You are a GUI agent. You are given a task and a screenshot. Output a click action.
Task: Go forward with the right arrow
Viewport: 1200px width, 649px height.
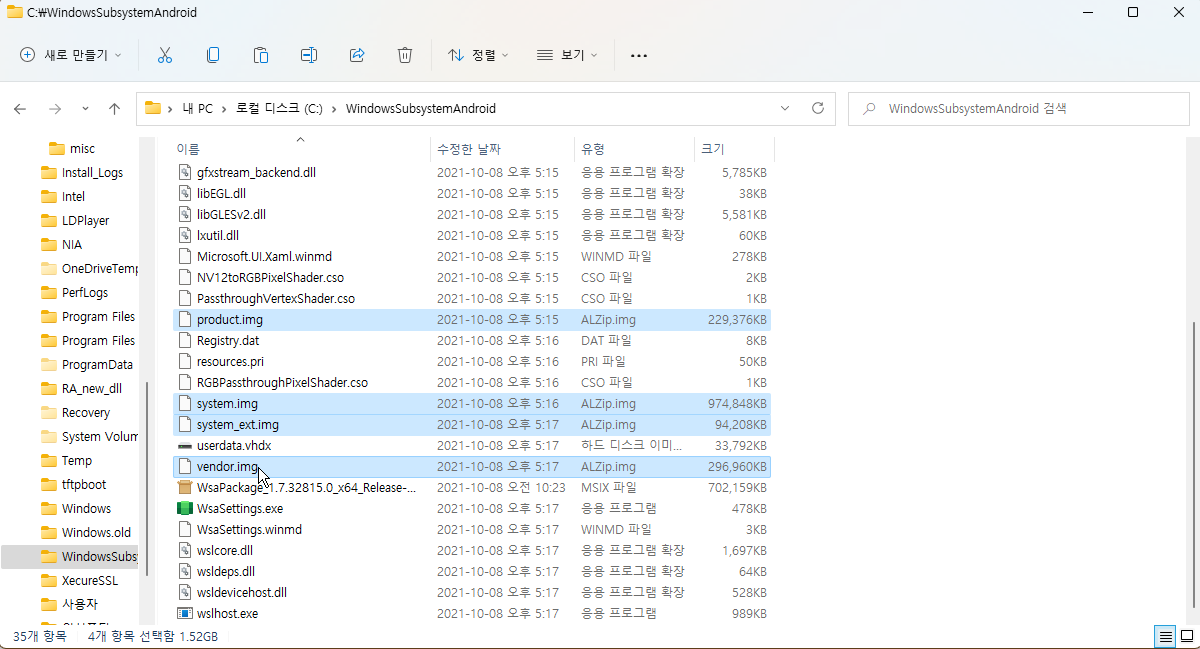pyautogui.click(x=55, y=108)
